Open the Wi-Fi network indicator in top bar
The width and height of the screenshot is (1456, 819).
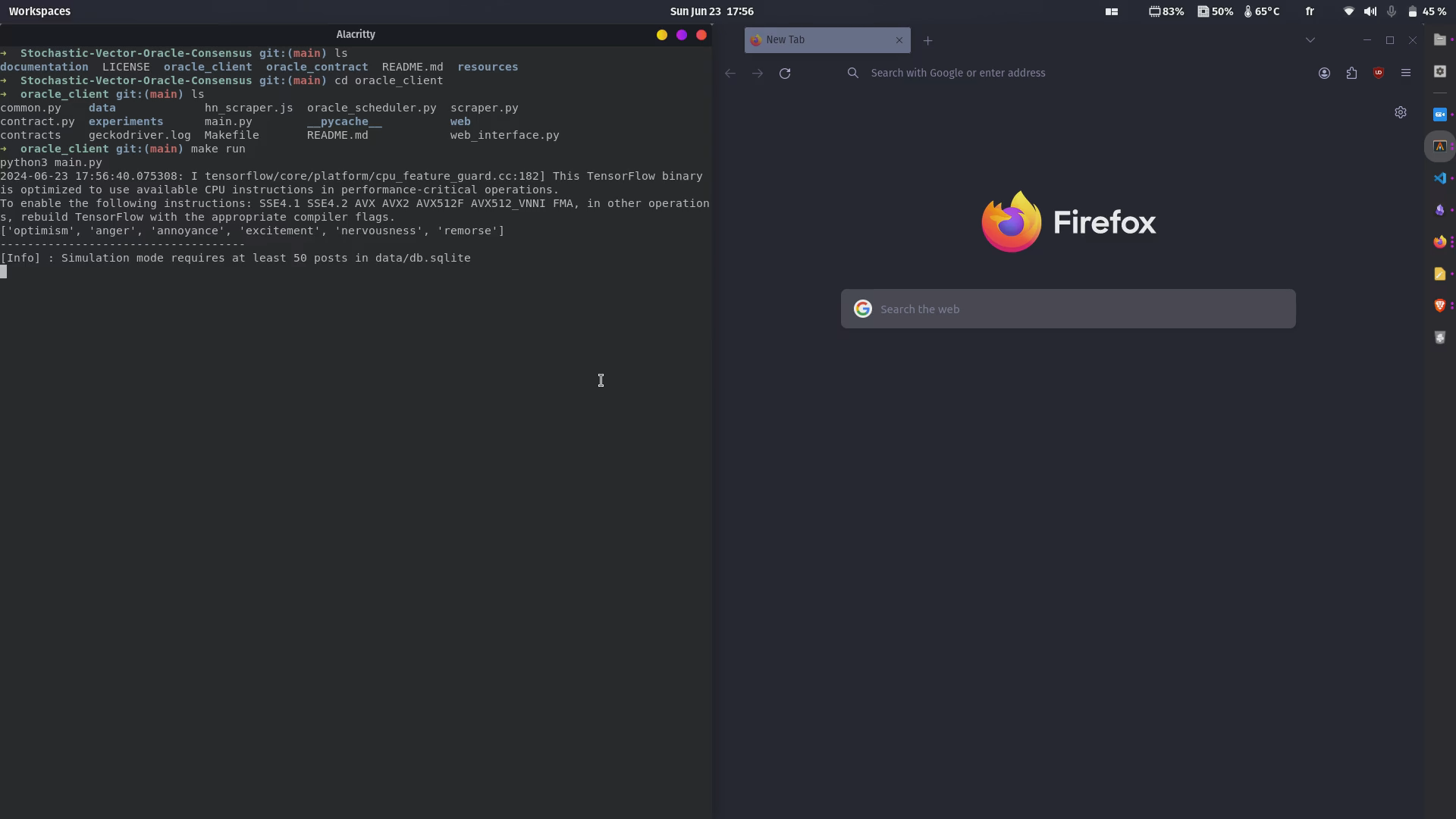click(x=1349, y=11)
